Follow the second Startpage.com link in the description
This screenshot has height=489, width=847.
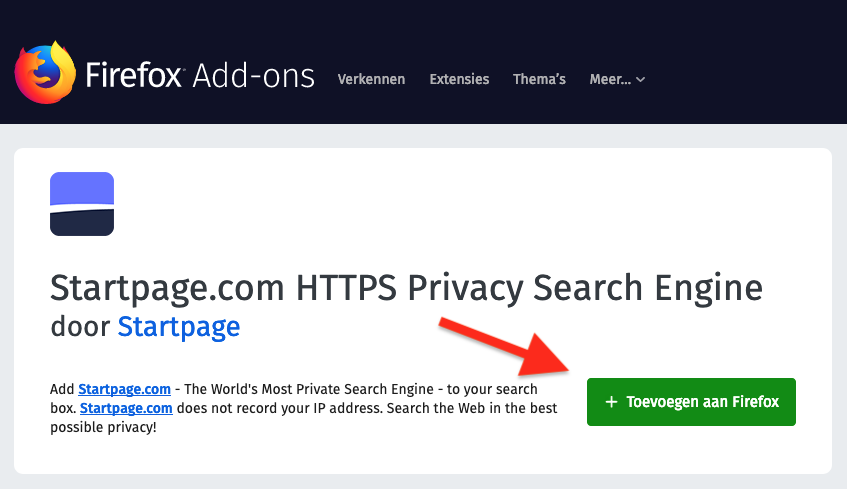126,408
